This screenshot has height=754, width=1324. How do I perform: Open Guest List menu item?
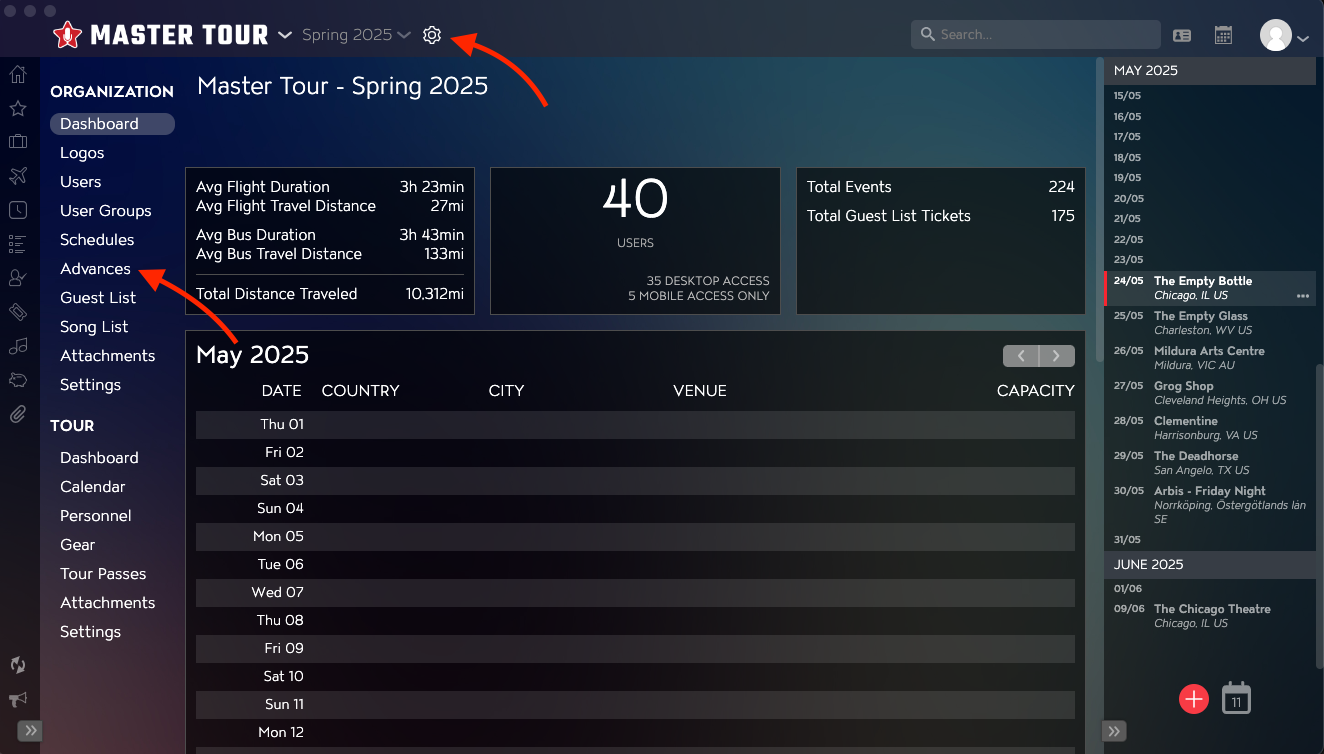[97, 298]
